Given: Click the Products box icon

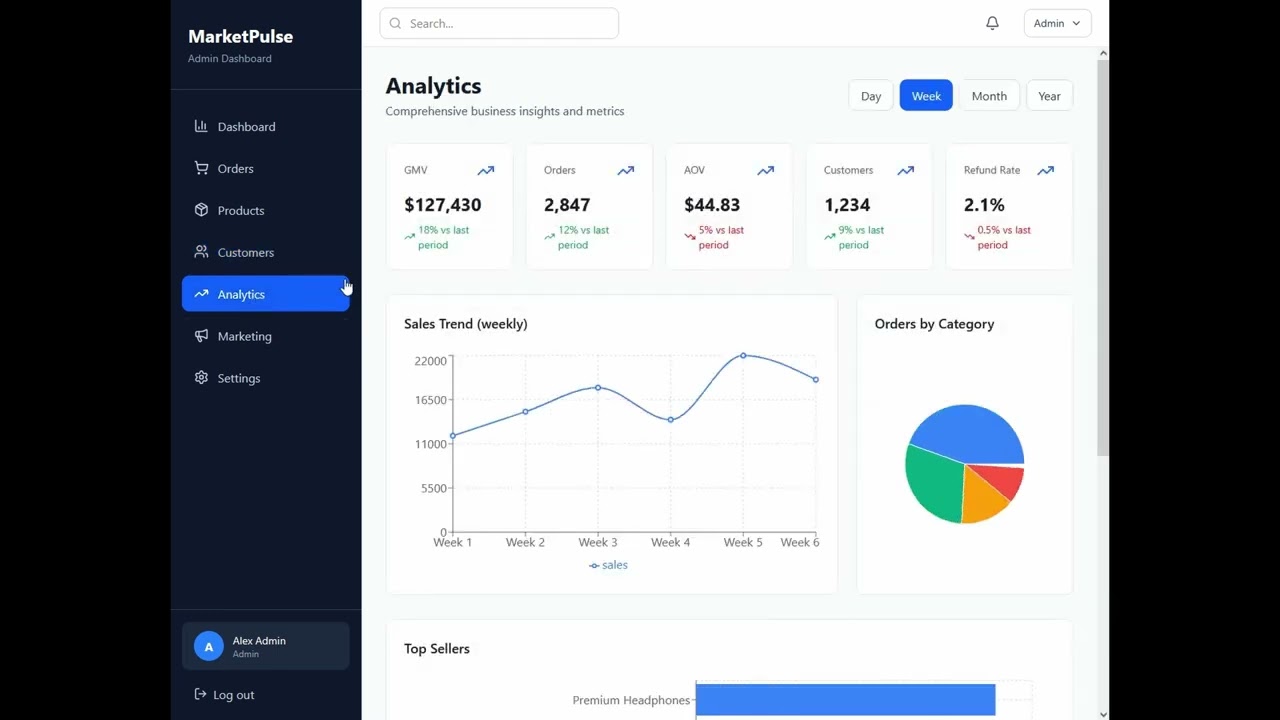Looking at the screenshot, I should tap(201, 210).
